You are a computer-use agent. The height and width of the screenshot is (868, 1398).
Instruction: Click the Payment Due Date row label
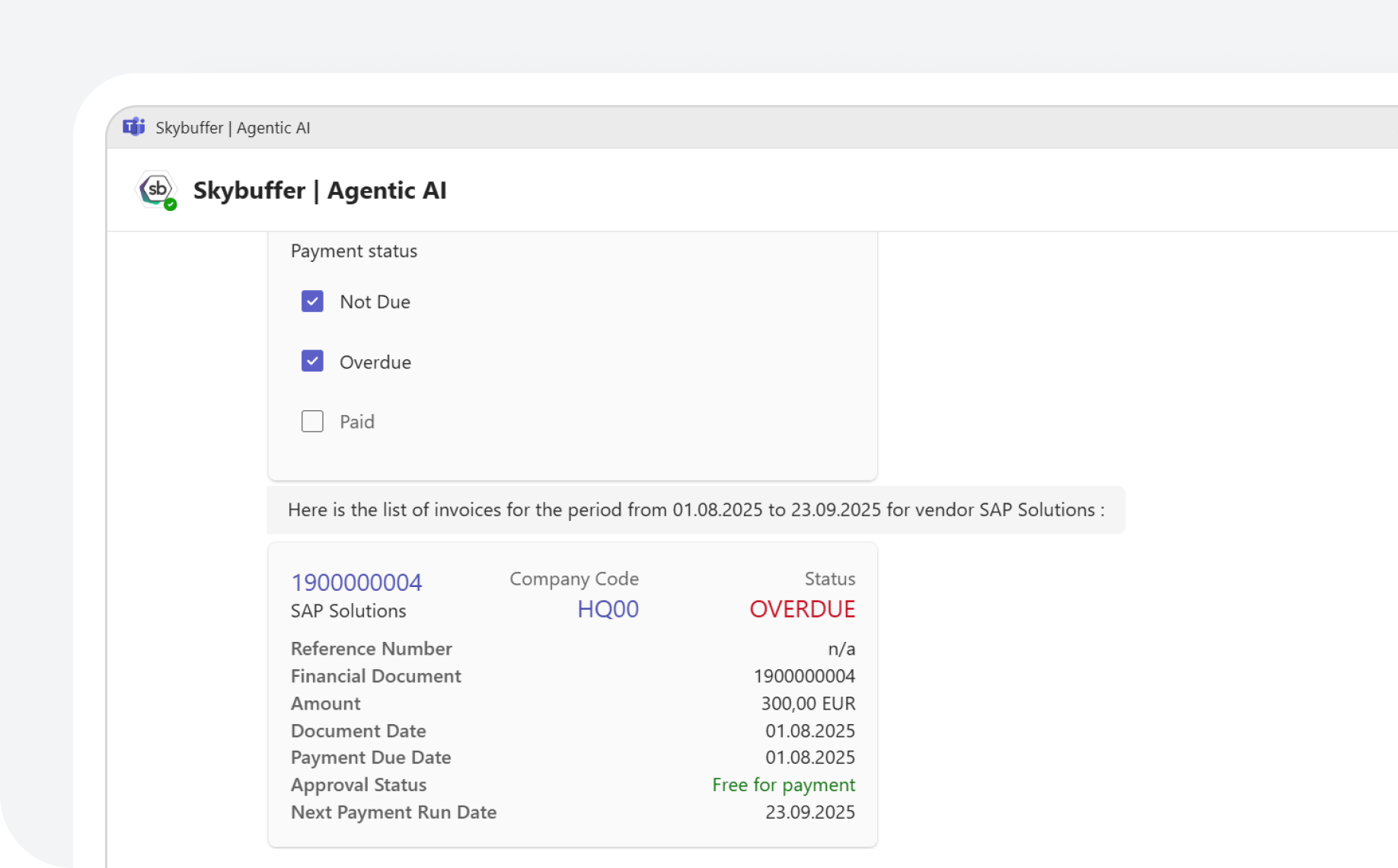(371, 758)
